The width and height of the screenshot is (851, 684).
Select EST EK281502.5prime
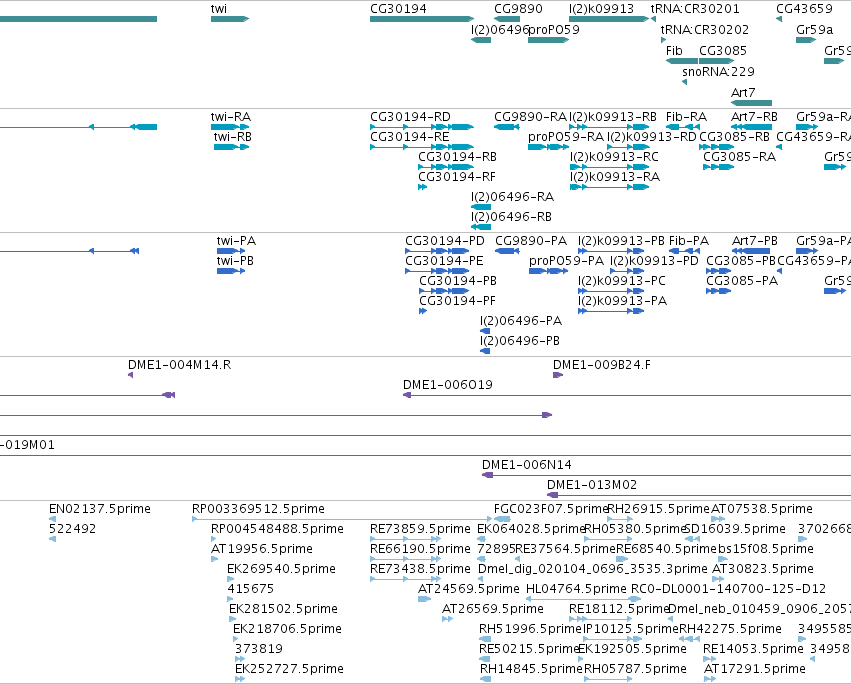[283, 609]
